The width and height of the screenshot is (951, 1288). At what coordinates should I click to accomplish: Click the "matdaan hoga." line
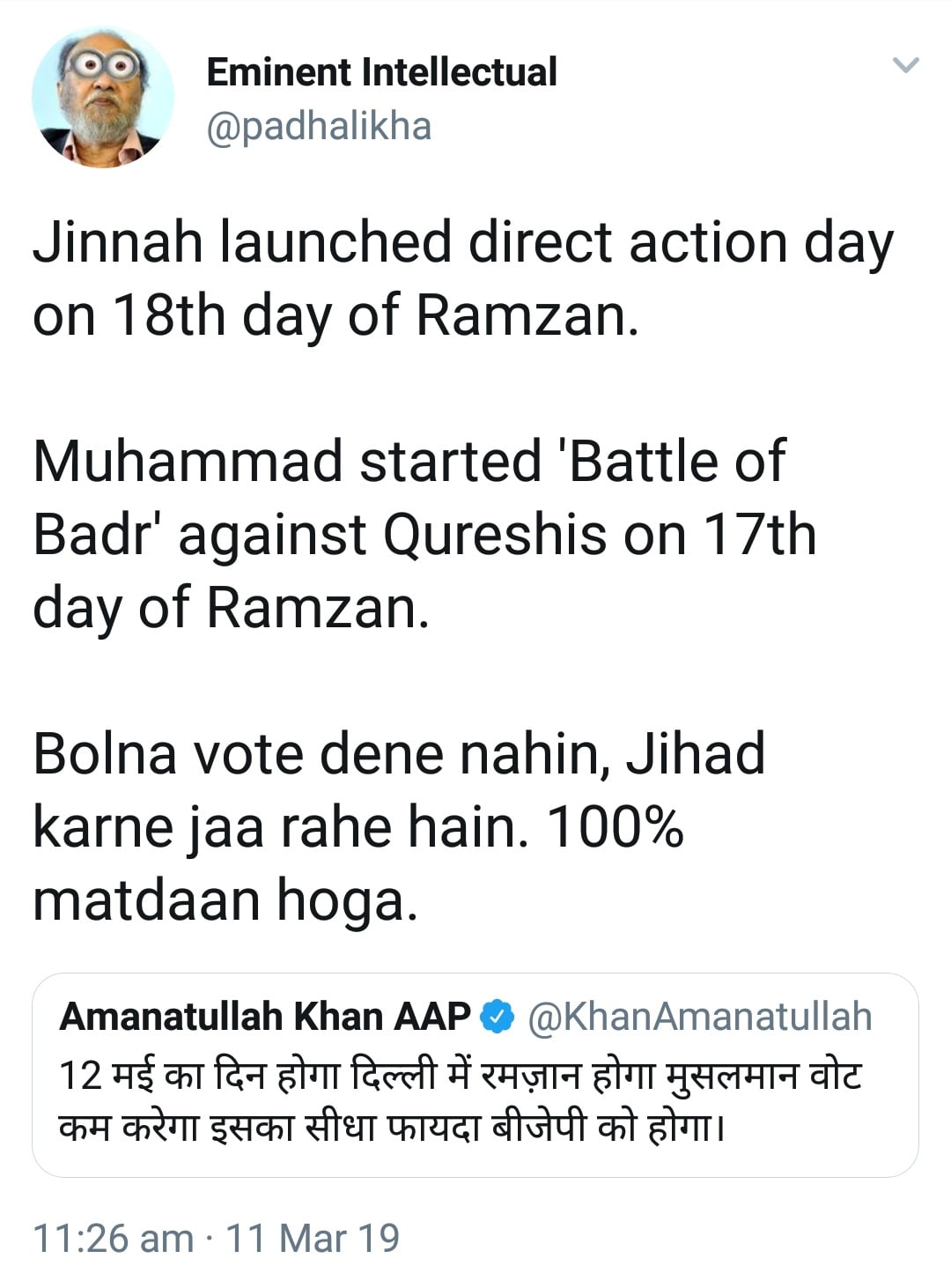coord(225,900)
